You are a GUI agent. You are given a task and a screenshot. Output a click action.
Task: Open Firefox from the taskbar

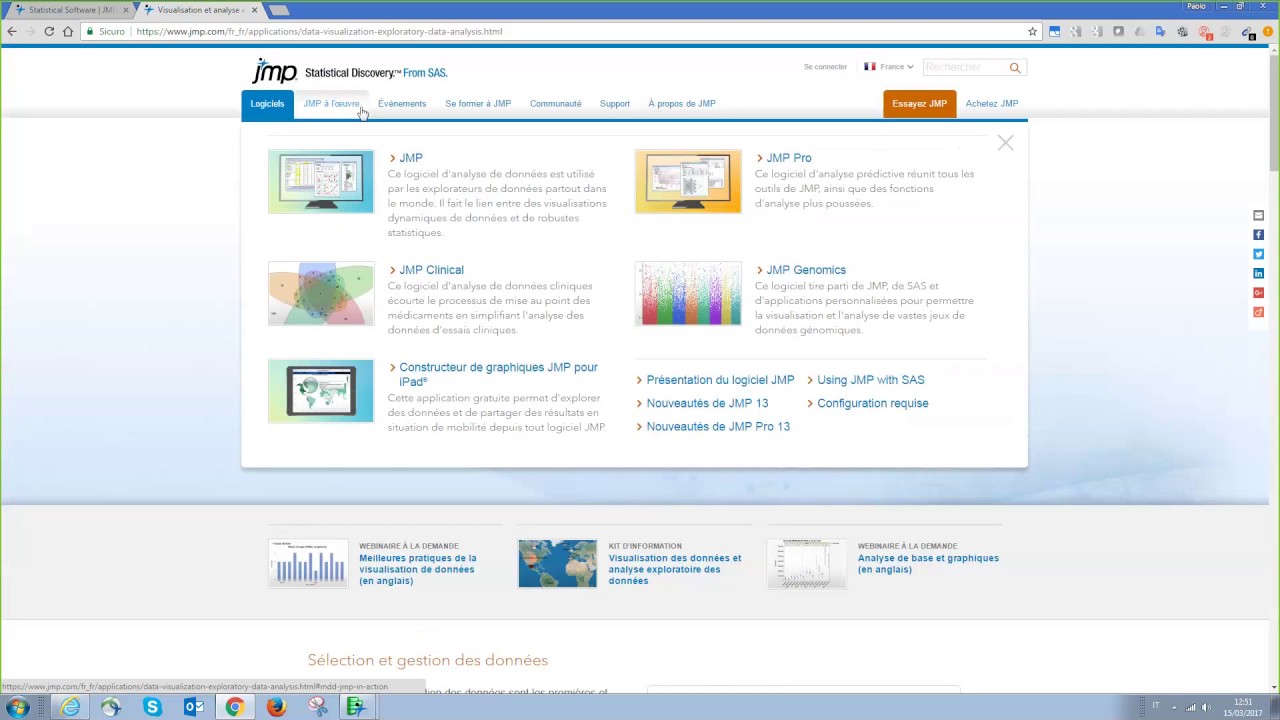click(x=276, y=707)
